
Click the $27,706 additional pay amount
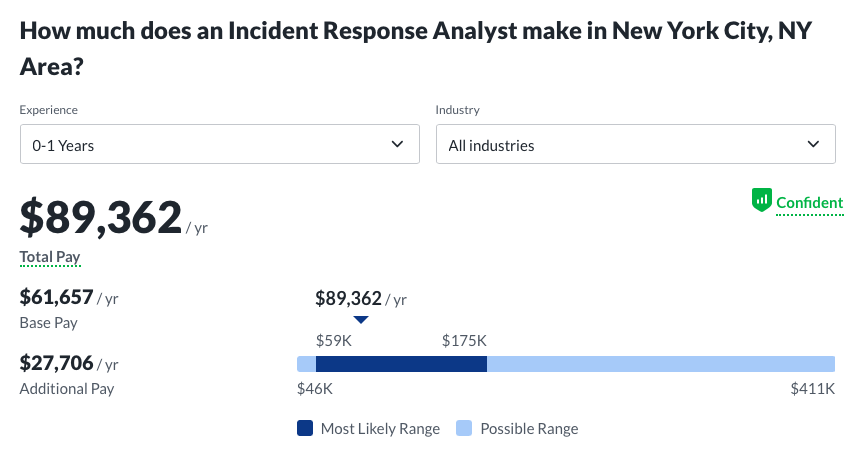point(57,363)
